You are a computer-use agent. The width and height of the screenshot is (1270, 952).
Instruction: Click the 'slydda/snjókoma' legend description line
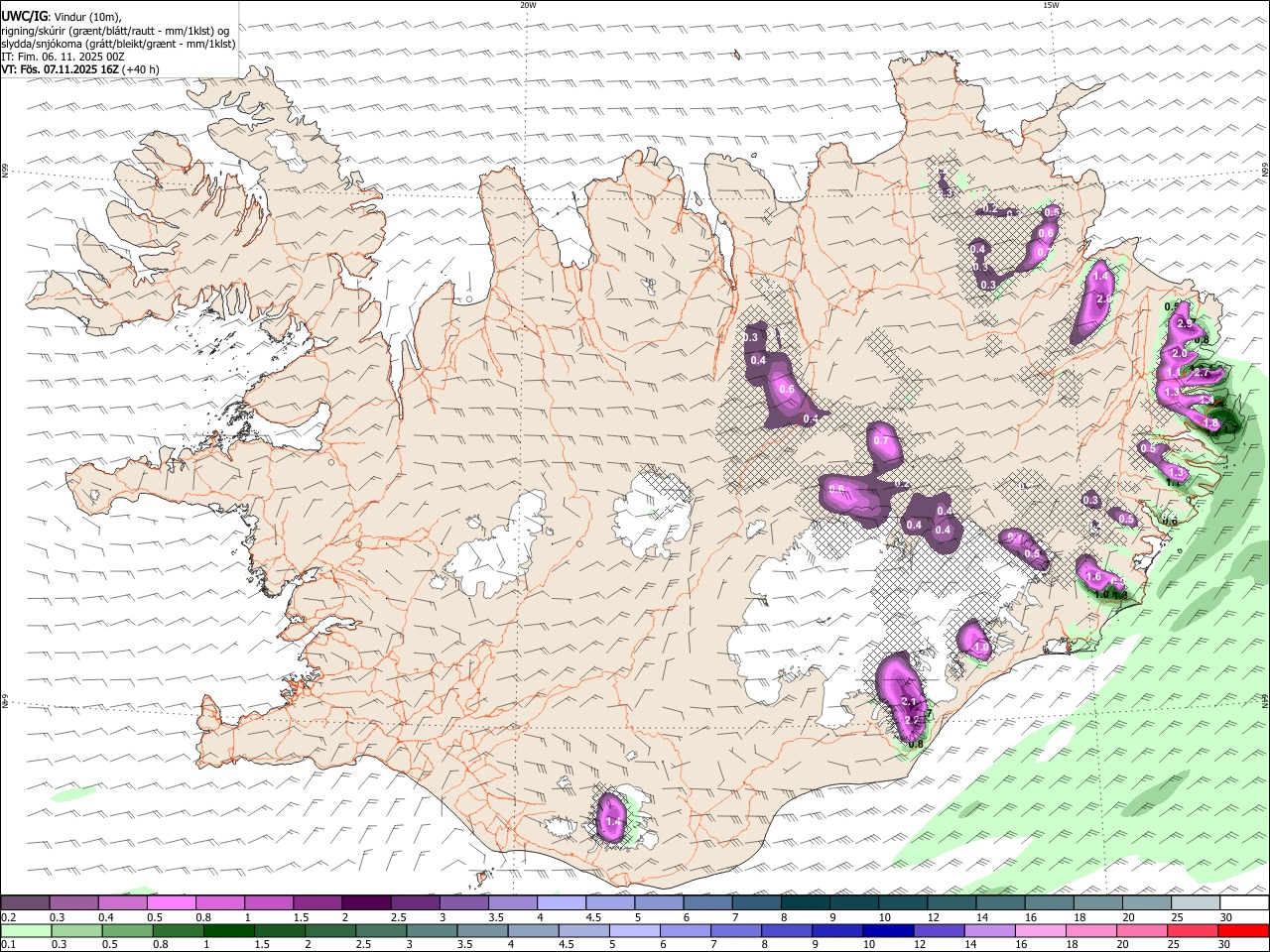click(x=118, y=44)
